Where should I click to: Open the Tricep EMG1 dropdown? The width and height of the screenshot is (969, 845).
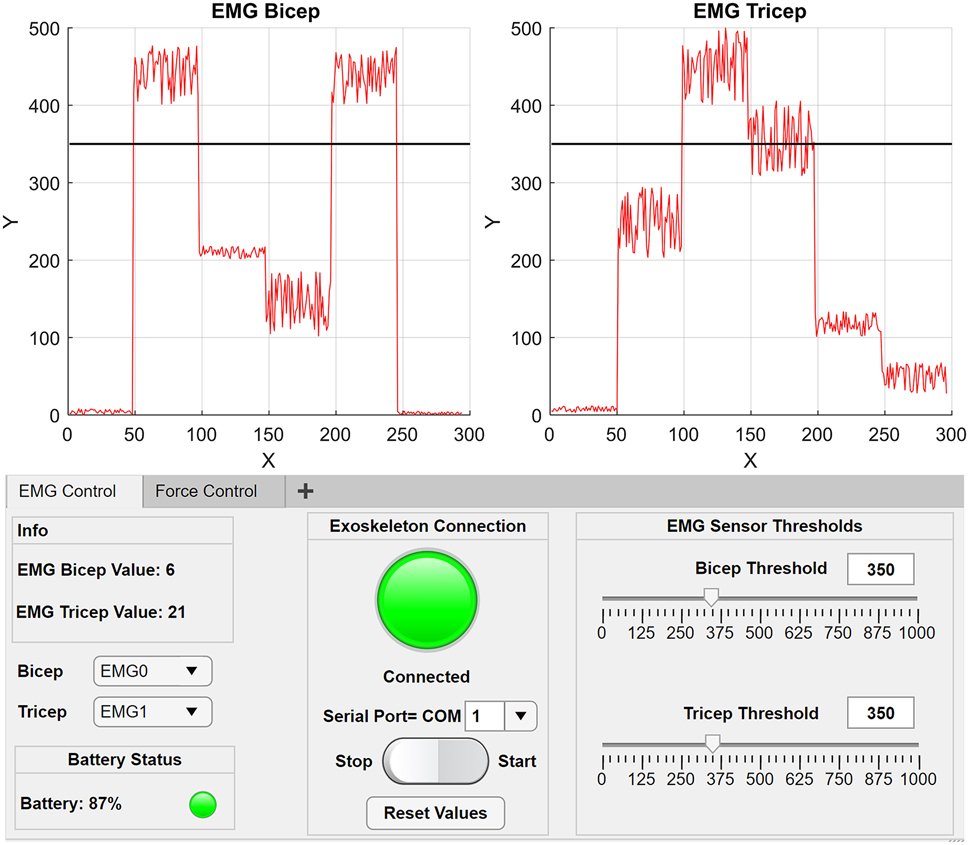point(152,712)
